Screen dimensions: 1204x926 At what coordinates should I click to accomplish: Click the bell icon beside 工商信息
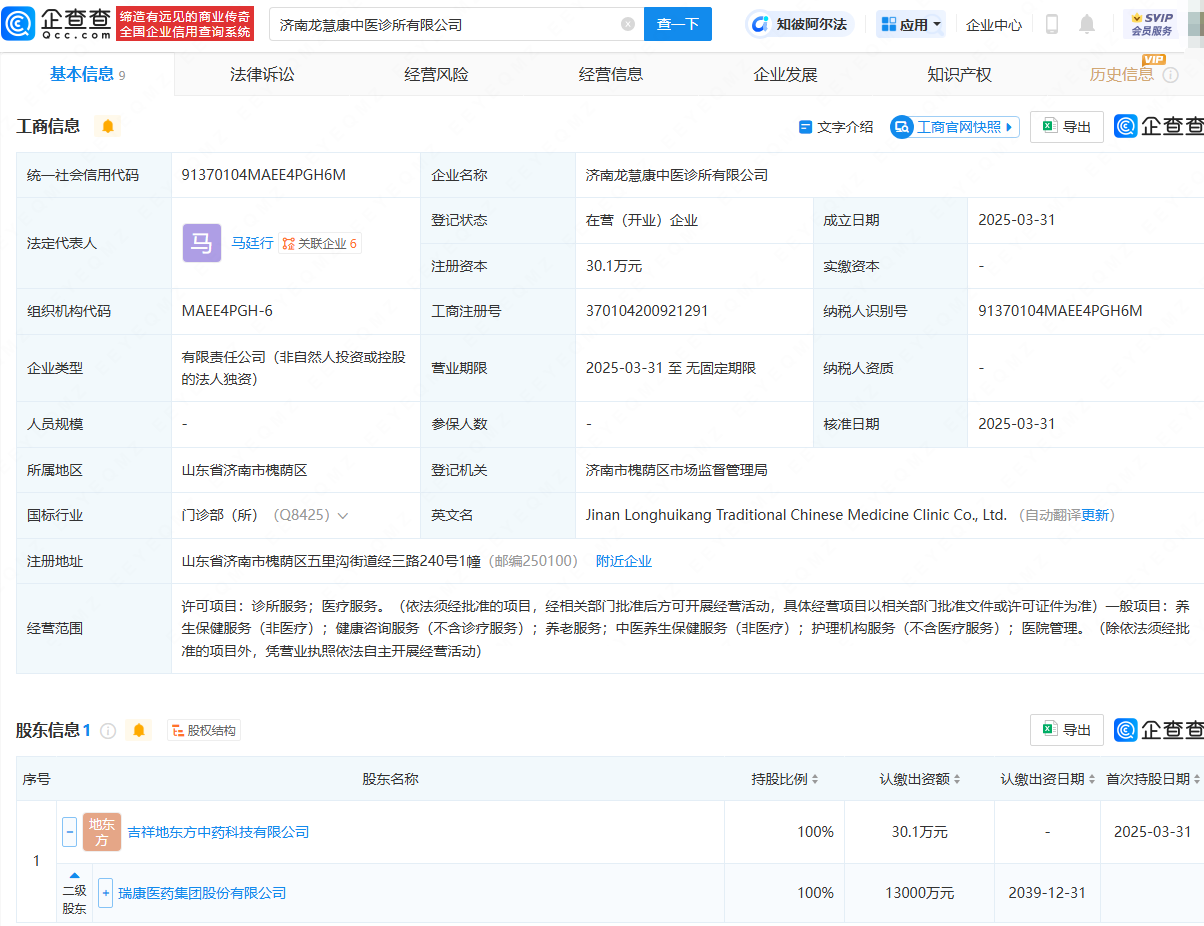coord(108,126)
